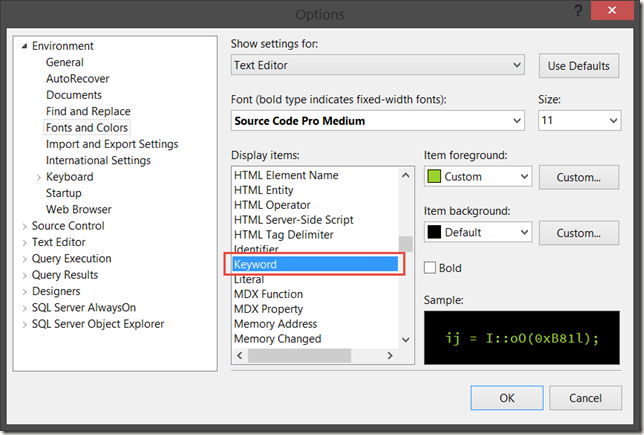Expand the Source Control node
The image size is (644, 435).
(x=25, y=226)
